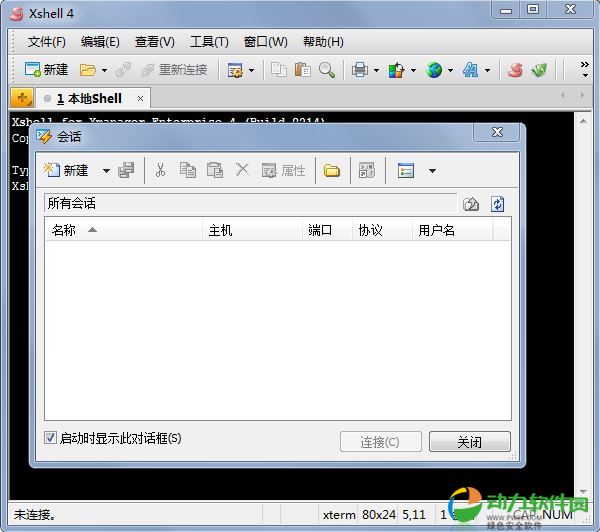600x532 pixels.
Task: Click the save session icon in dialog
Action: pyautogui.click(x=126, y=170)
